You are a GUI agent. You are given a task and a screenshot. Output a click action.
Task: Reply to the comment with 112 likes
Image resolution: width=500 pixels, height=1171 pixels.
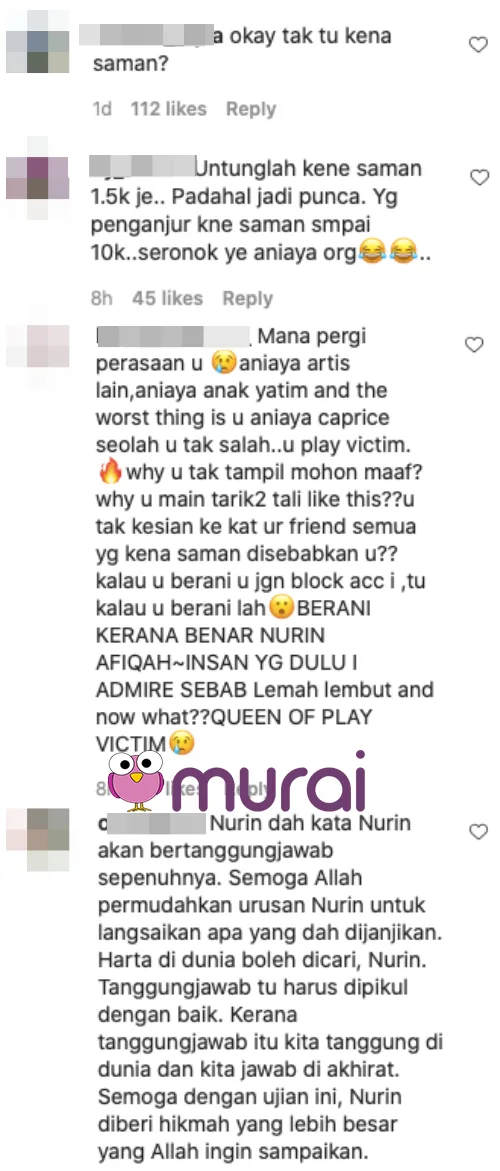tap(251, 109)
